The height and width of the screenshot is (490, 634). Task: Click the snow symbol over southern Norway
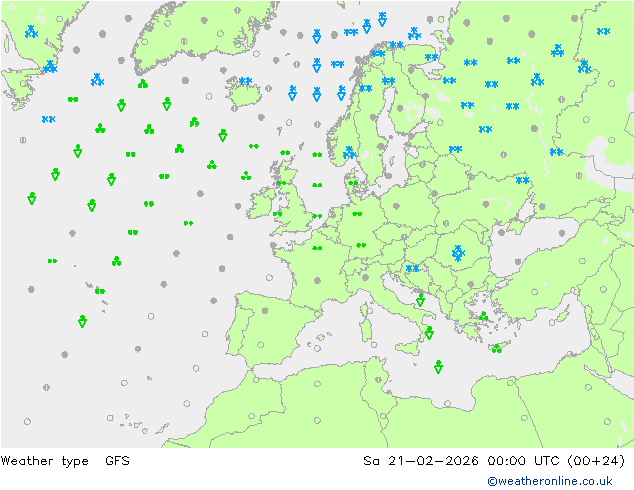pyautogui.click(x=349, y=153)
